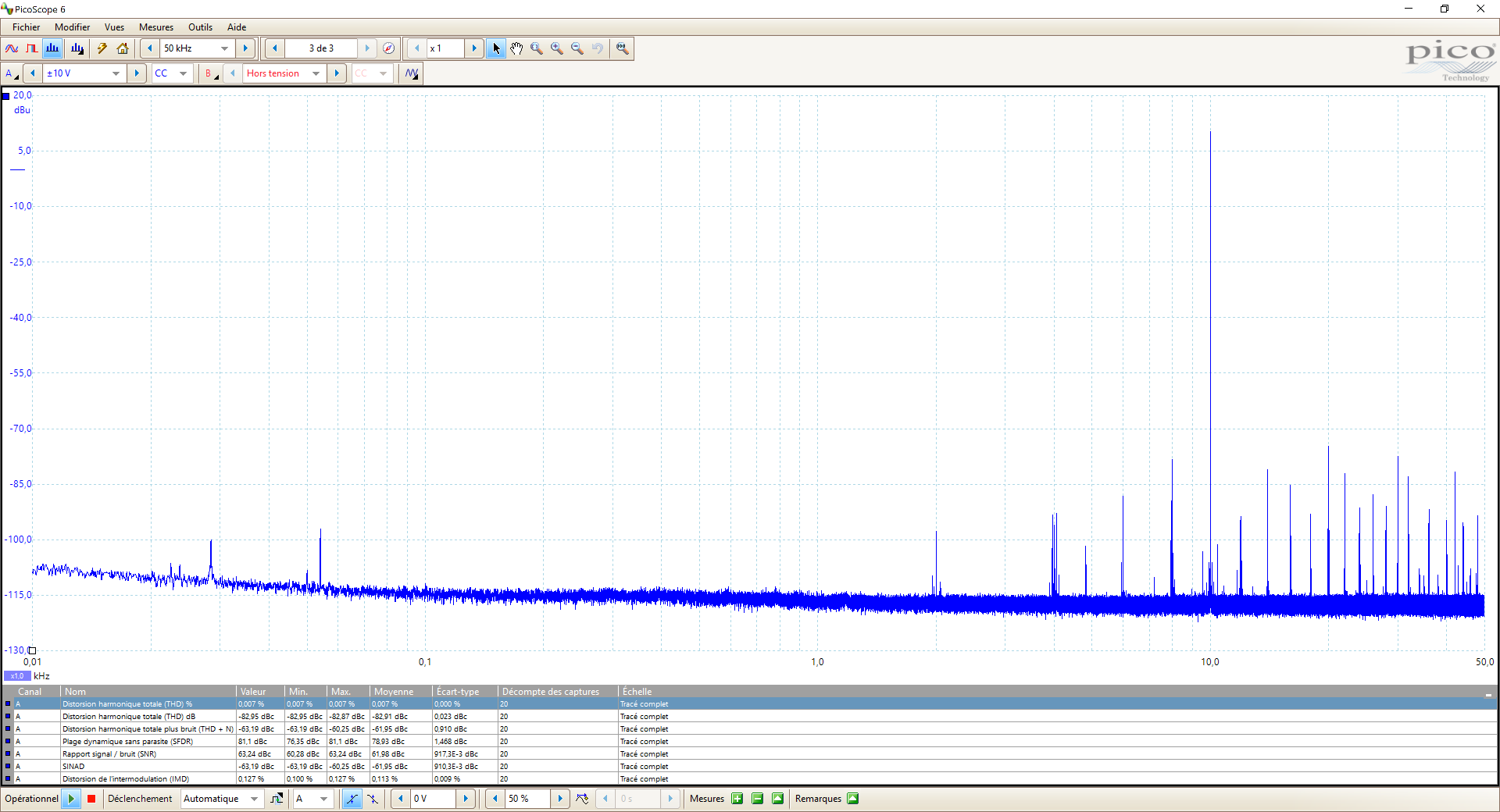This screenshot has width=1500, height=812.
Task: Select the hand pan tool
Action: [x=516, y=48]
